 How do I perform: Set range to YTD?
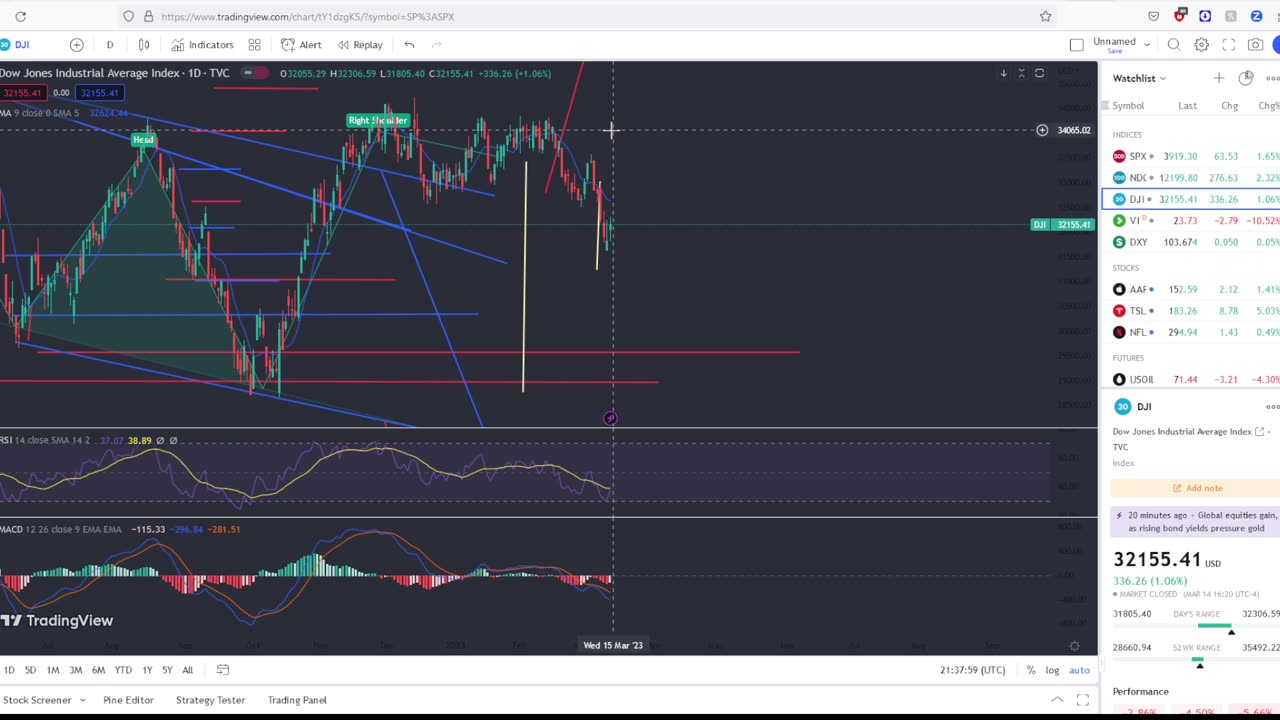pyautogui.click(x=123, y=670)
